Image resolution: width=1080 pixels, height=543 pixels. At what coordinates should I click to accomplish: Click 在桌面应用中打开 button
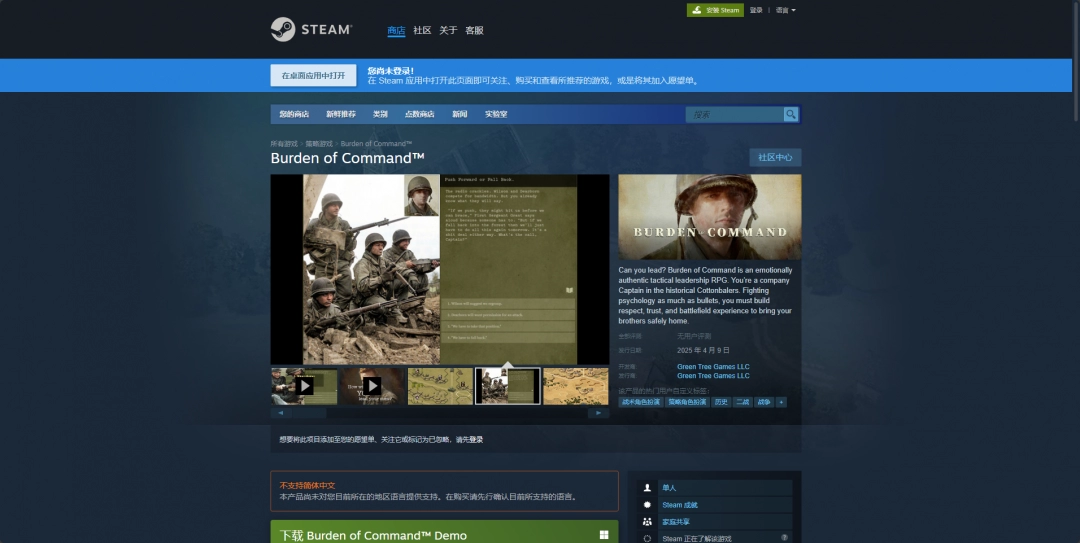pos(313,75)
